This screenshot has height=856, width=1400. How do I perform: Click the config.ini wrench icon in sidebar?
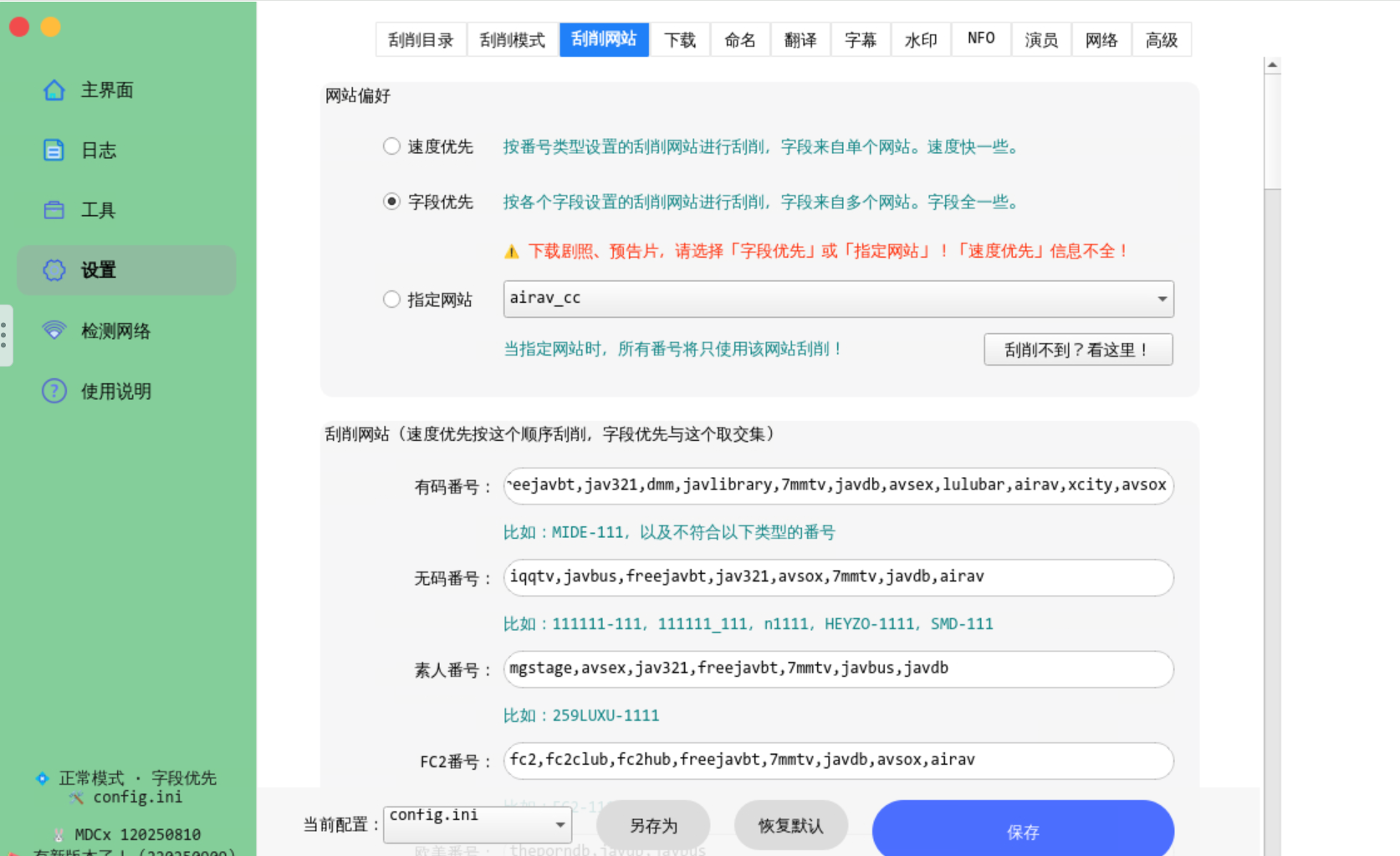76,797
